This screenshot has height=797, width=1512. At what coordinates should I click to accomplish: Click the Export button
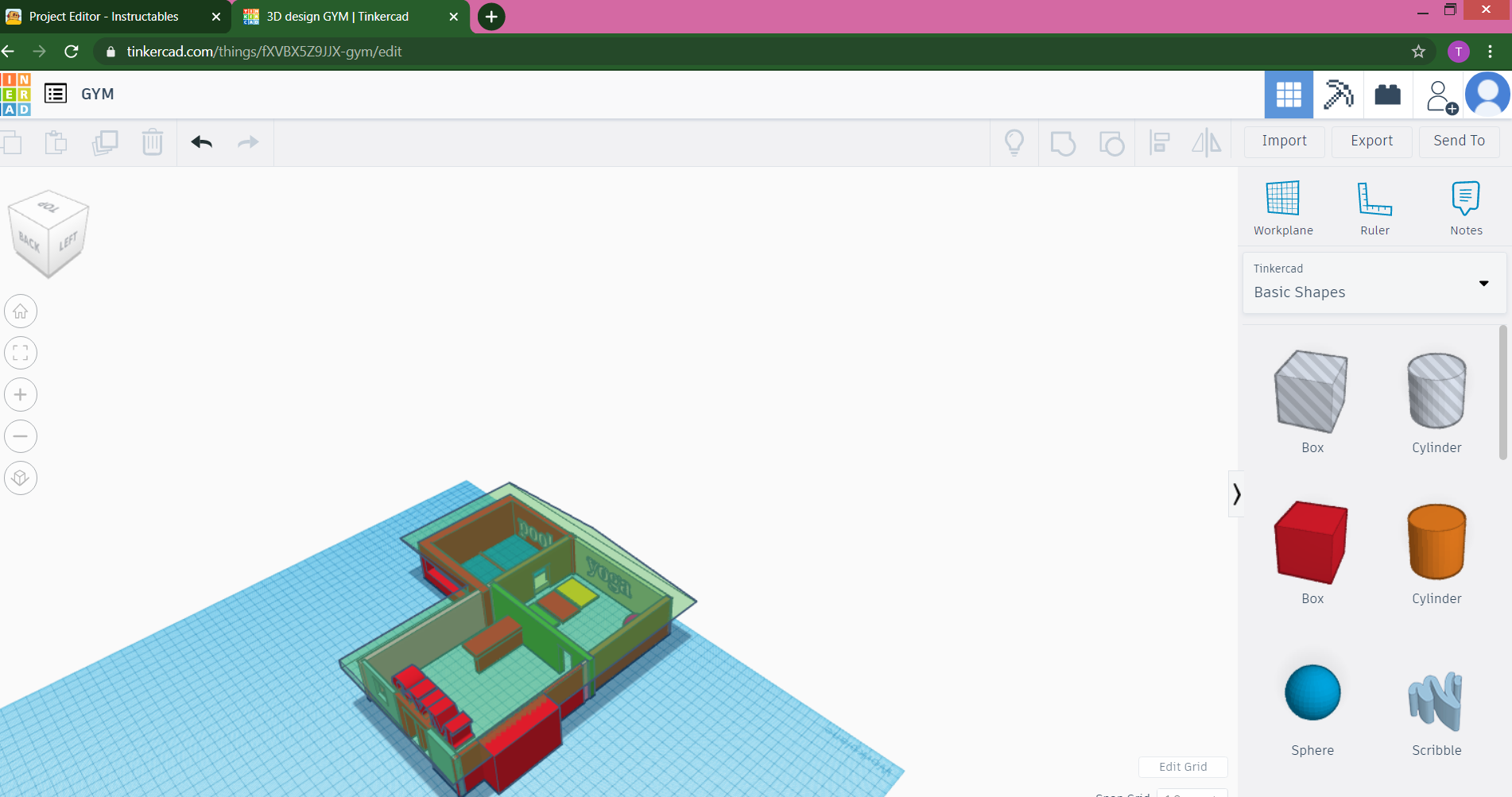[x=1371, y=141]
